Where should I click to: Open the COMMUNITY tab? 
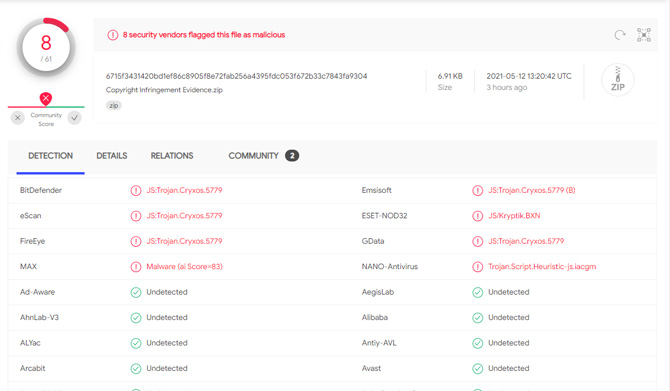[253, 156]
